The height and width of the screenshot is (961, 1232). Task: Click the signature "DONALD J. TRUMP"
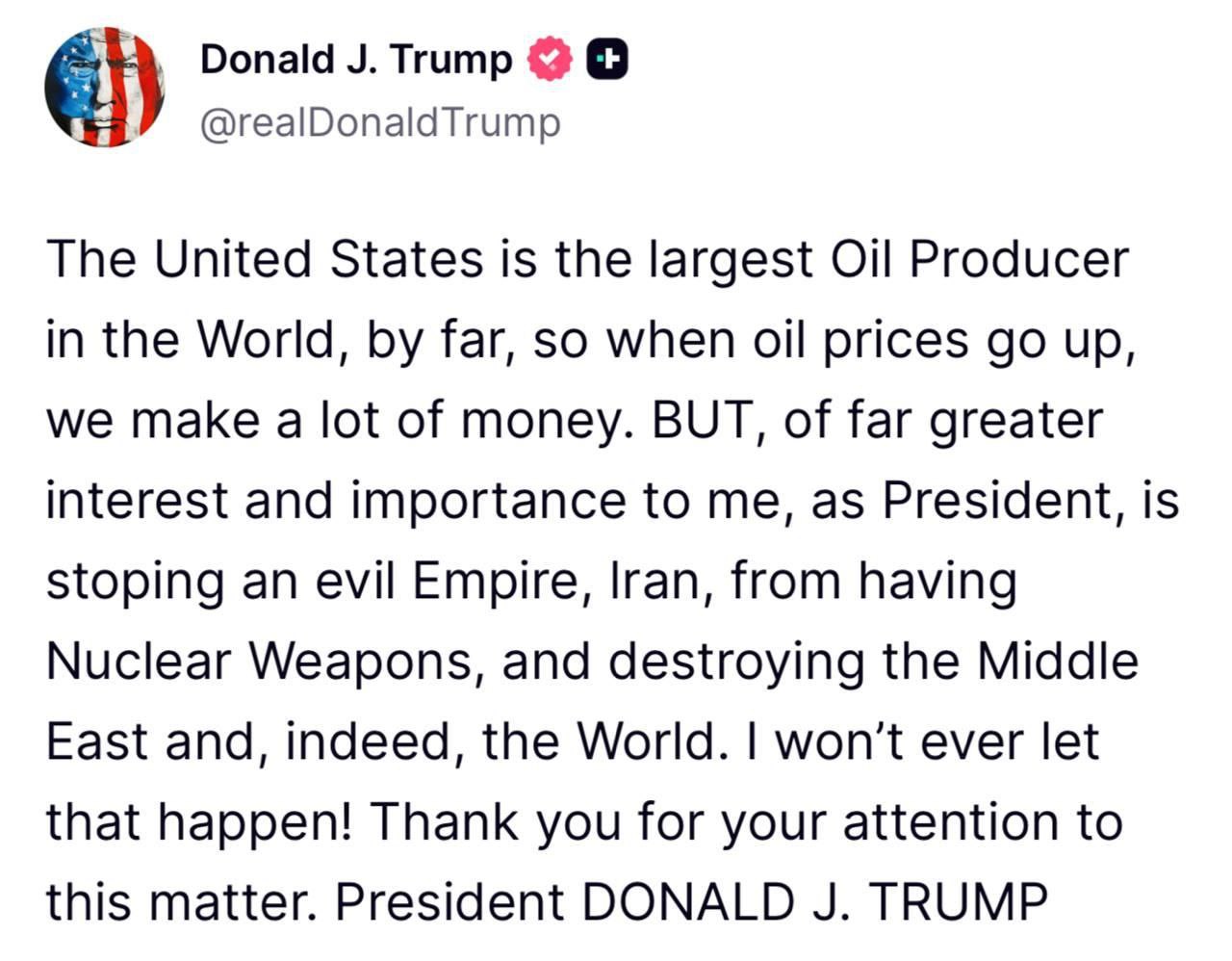click(814, 902)
